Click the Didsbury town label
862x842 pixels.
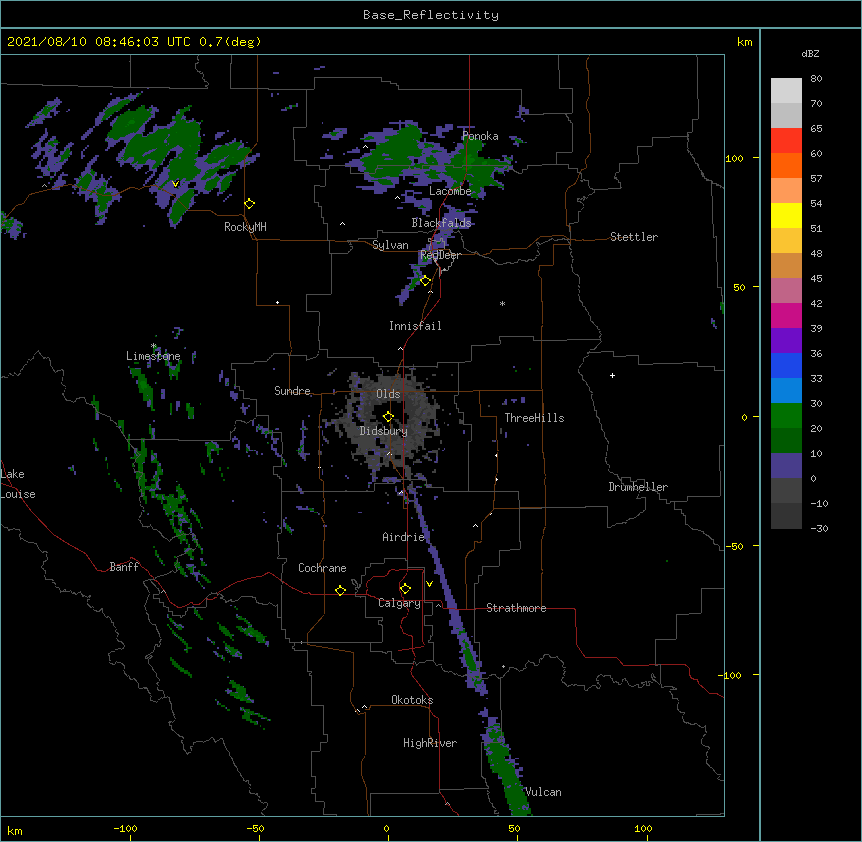point(384,431)
